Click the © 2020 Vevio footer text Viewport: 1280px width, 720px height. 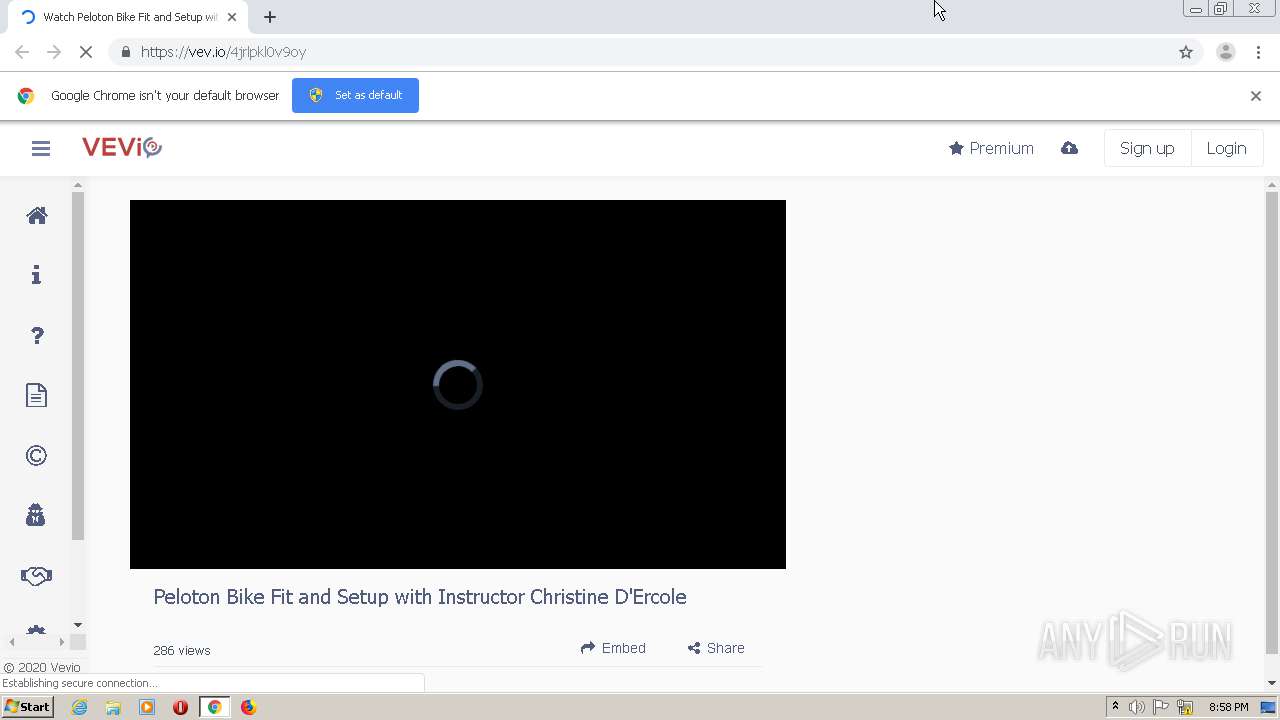point(42,668)
